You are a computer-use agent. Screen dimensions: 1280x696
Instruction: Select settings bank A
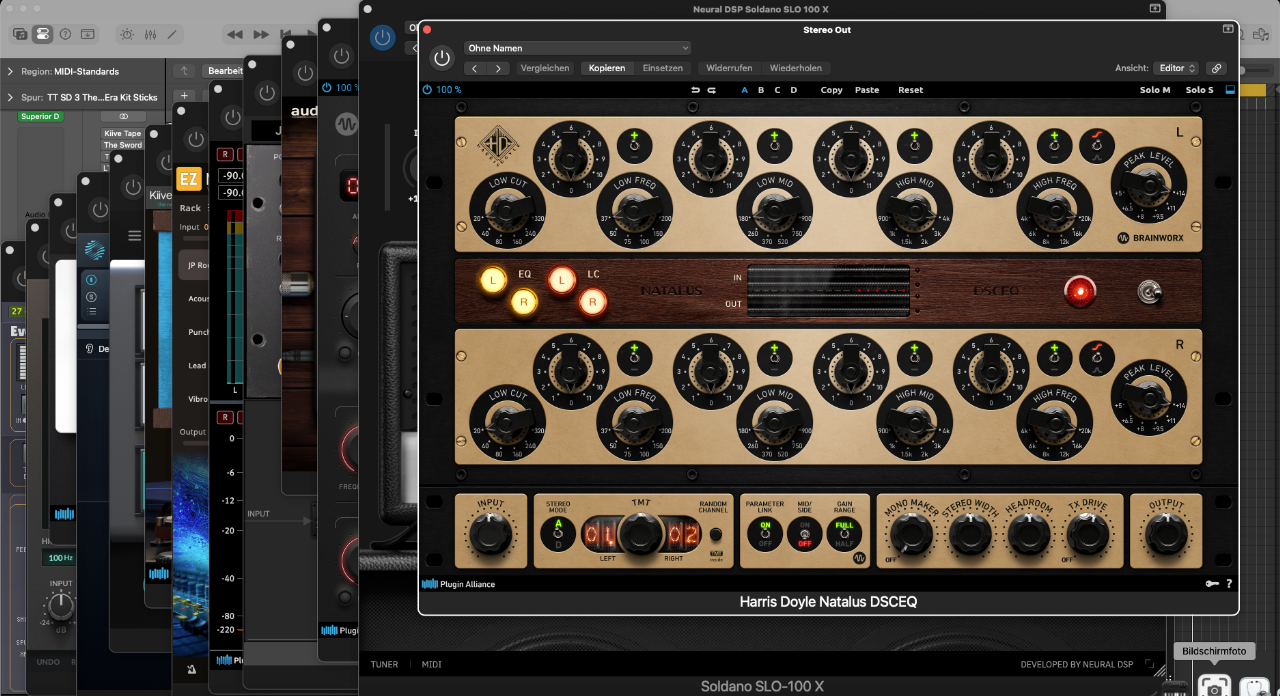click(744, 90)
